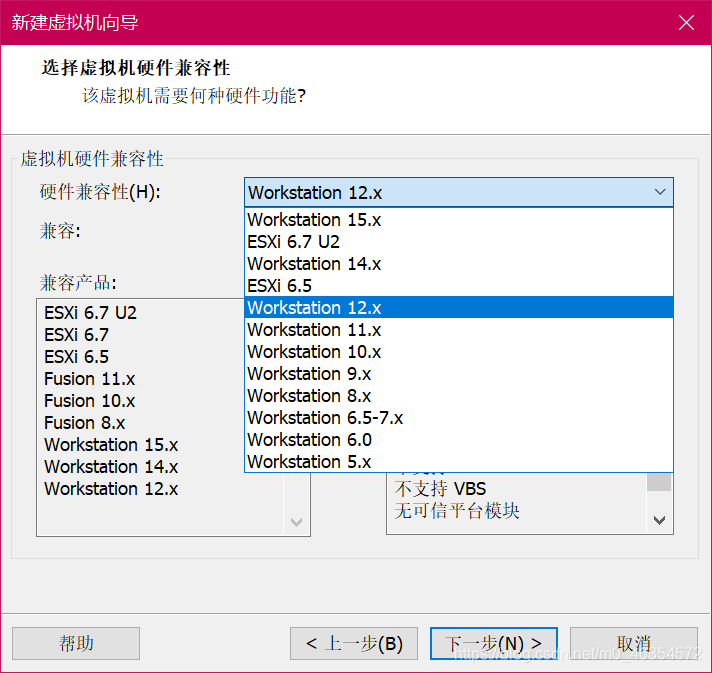Click Workstation 12.x in products list
The height and width of the screenshot is (673, 712).
[111, 489]
